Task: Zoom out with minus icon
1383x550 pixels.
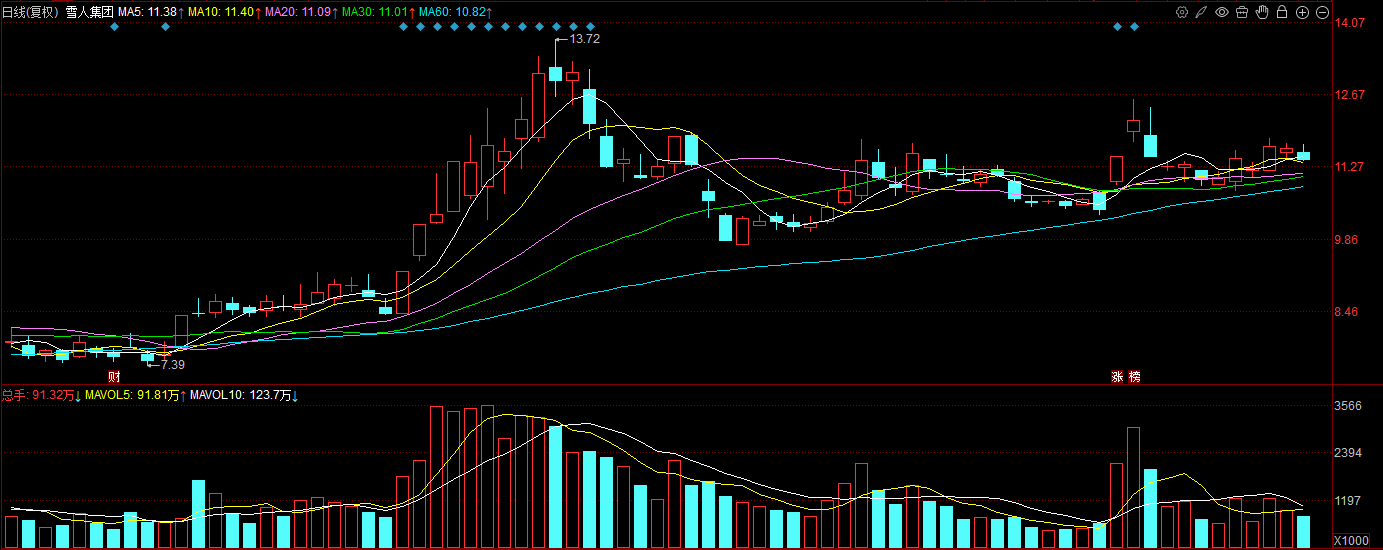Action: [1322, 12]
